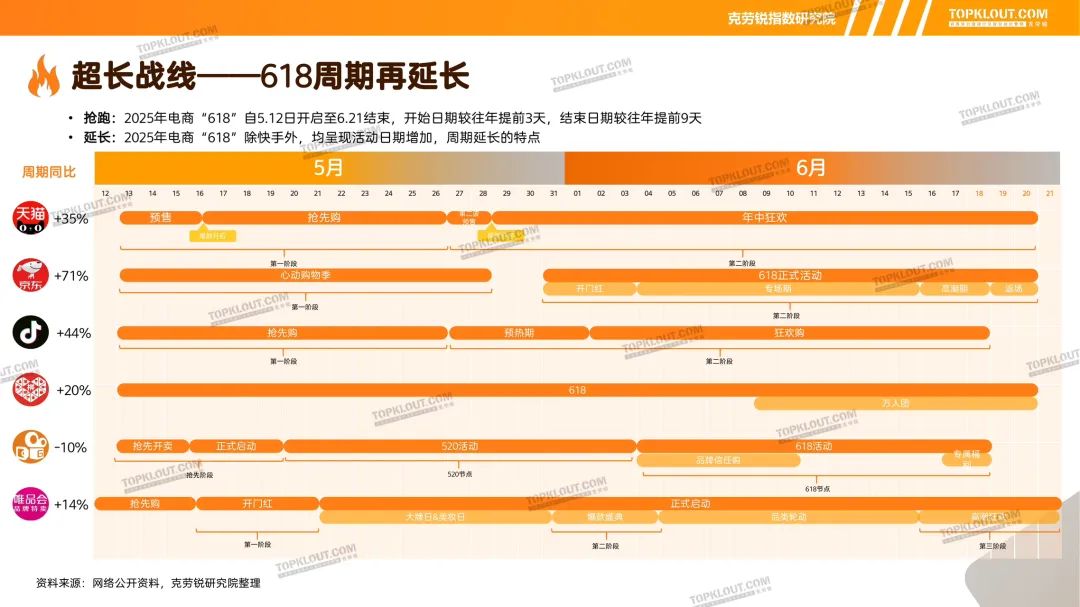Click the Kuaishou 正式启动 bar
The image size is (1080, 607).
pyautogui.click(x=236, y=446)
